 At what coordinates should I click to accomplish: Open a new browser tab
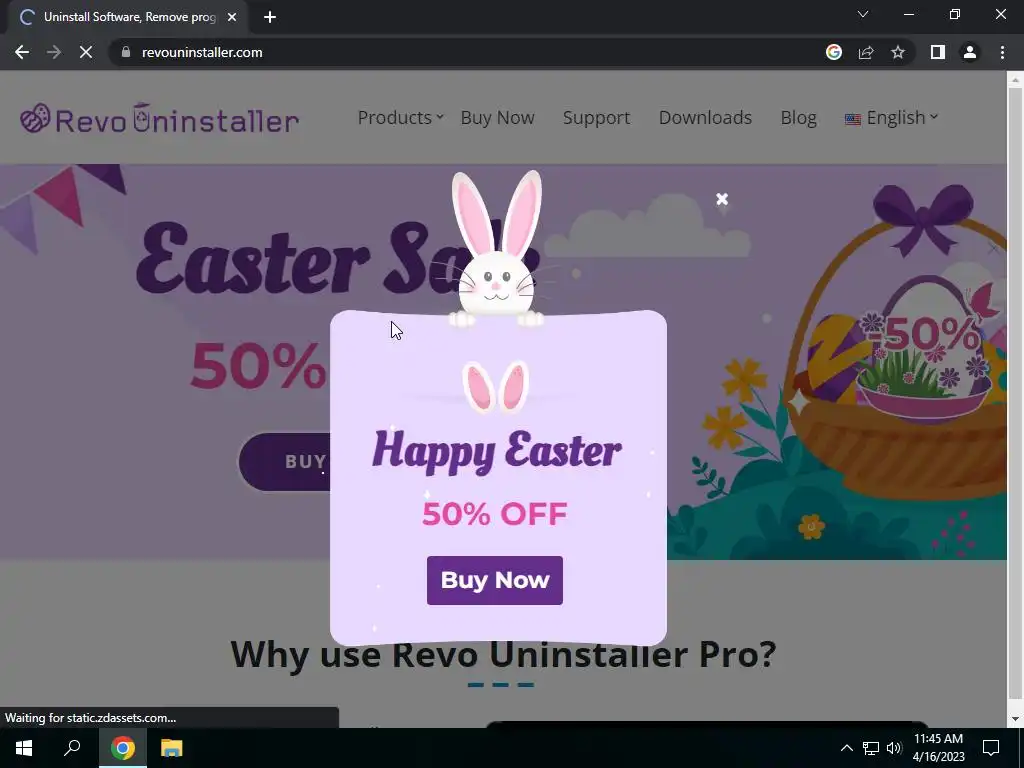click(x=270, y=18)
